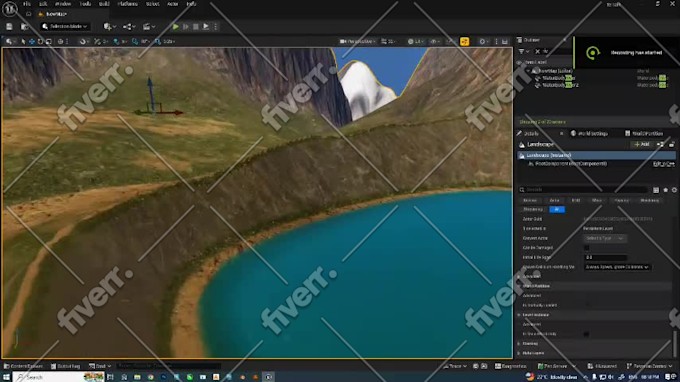The width and height of the screenshot is (680, 382).
Task: Open the play options three-dot menu
Action: [216, 27]
